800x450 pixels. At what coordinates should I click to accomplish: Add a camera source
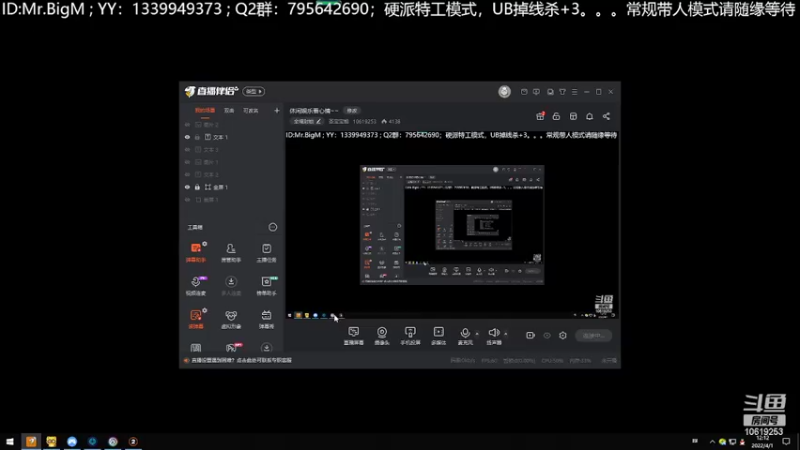point(382,336)
